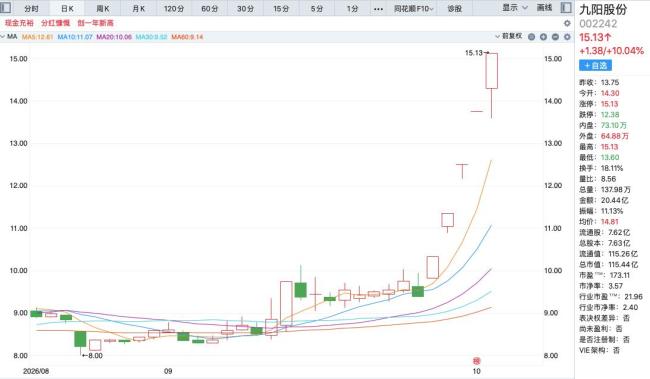Open tag settings gear below the toolbar
The image size is (650, 379).
pyautogui.click(x=567, y=23)
